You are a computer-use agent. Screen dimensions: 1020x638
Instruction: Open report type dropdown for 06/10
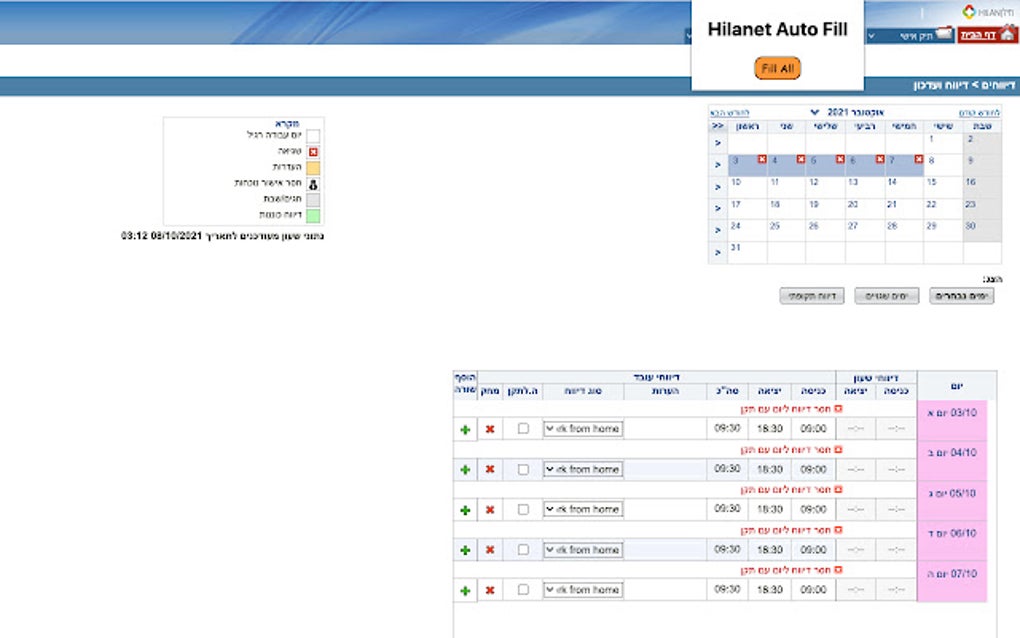click(x=583, y=550)
